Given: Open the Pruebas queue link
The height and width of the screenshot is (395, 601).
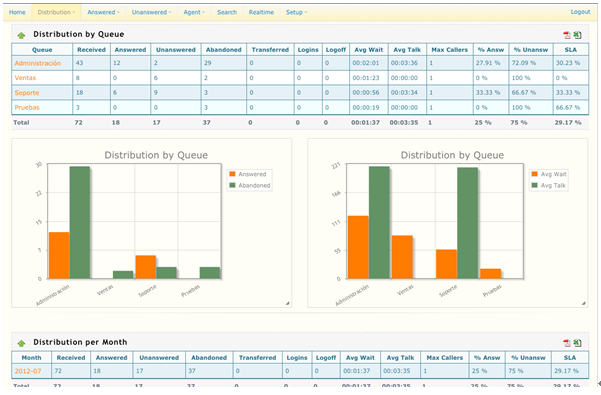Looking at the screenshot, I should pyautogui.click(x=27, y=108).
